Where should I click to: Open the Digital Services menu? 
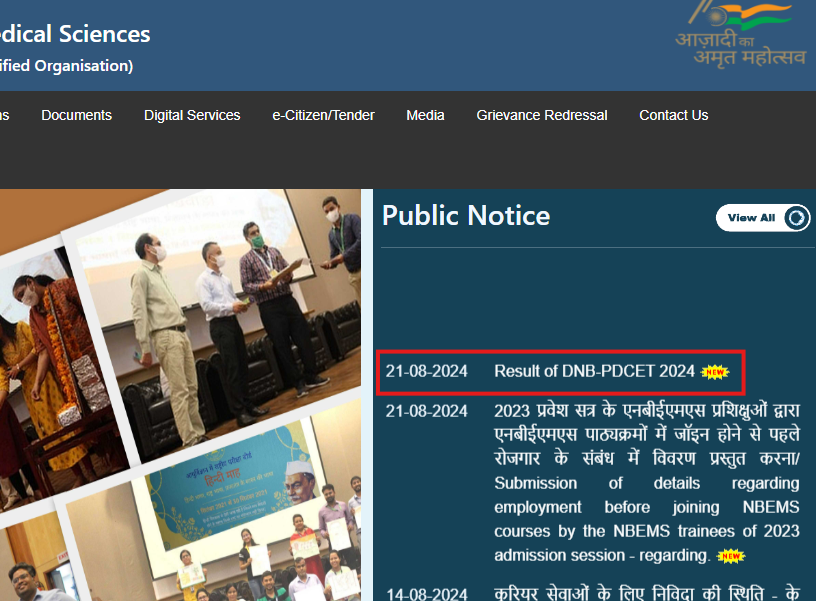(x=192, y=115)
